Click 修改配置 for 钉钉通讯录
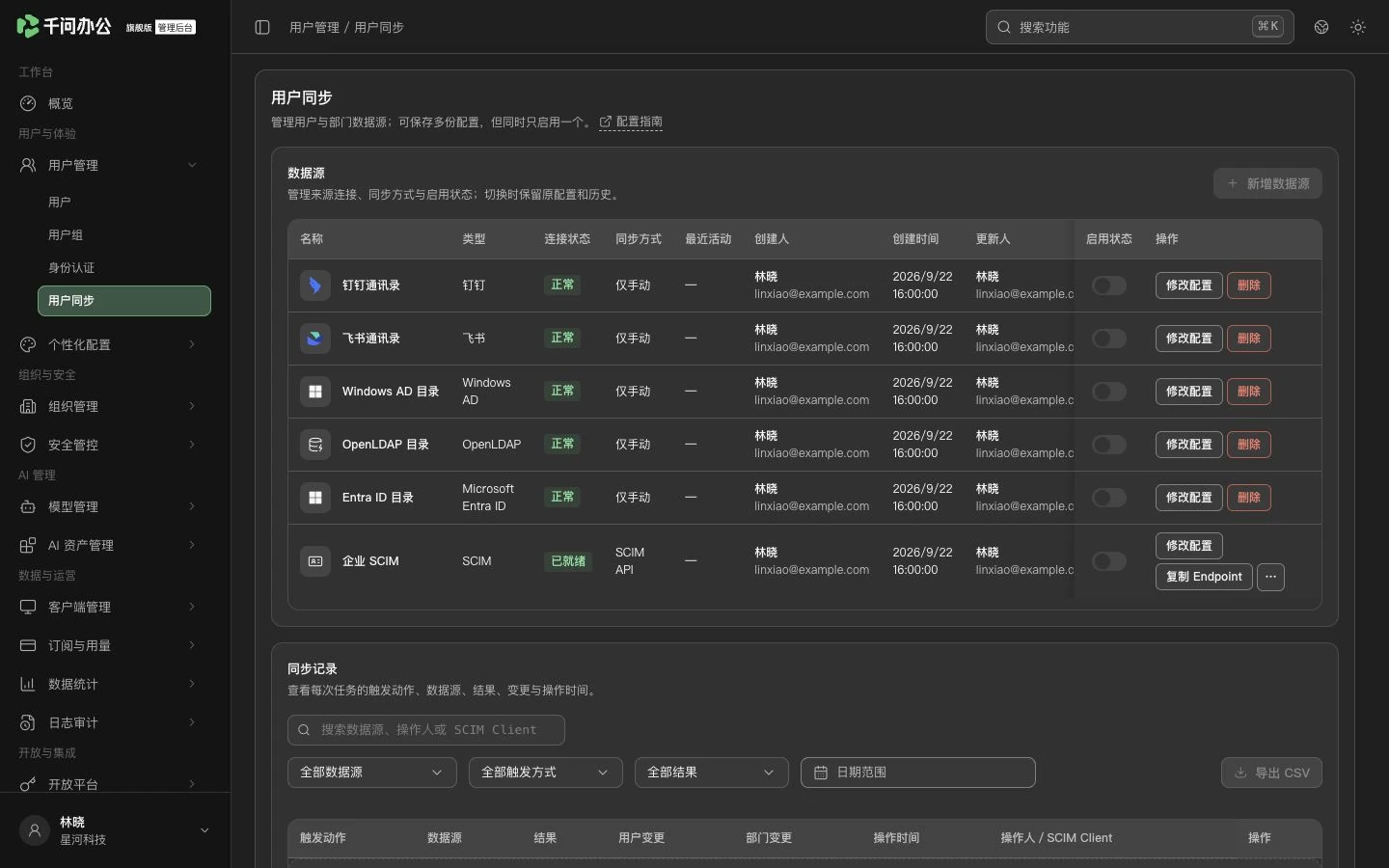Viewport: 1389px width, 868px height. [1189, 285]
